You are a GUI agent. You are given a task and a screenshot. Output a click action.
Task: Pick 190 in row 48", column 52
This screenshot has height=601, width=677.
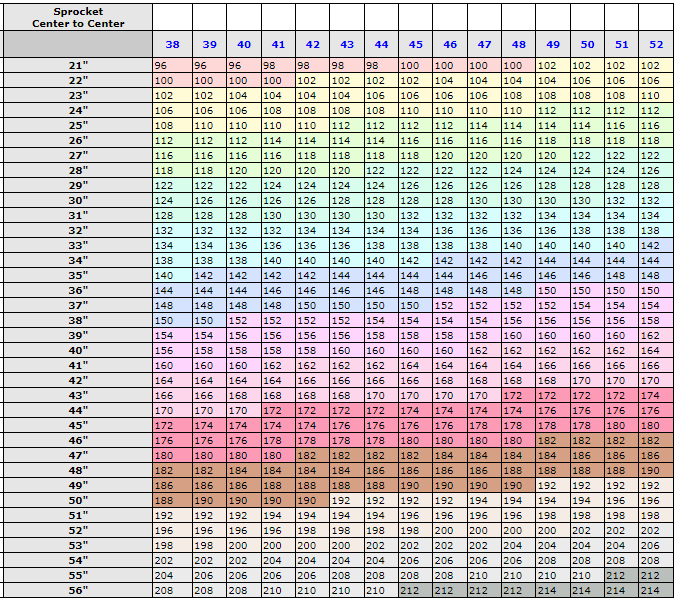point(656,470)
